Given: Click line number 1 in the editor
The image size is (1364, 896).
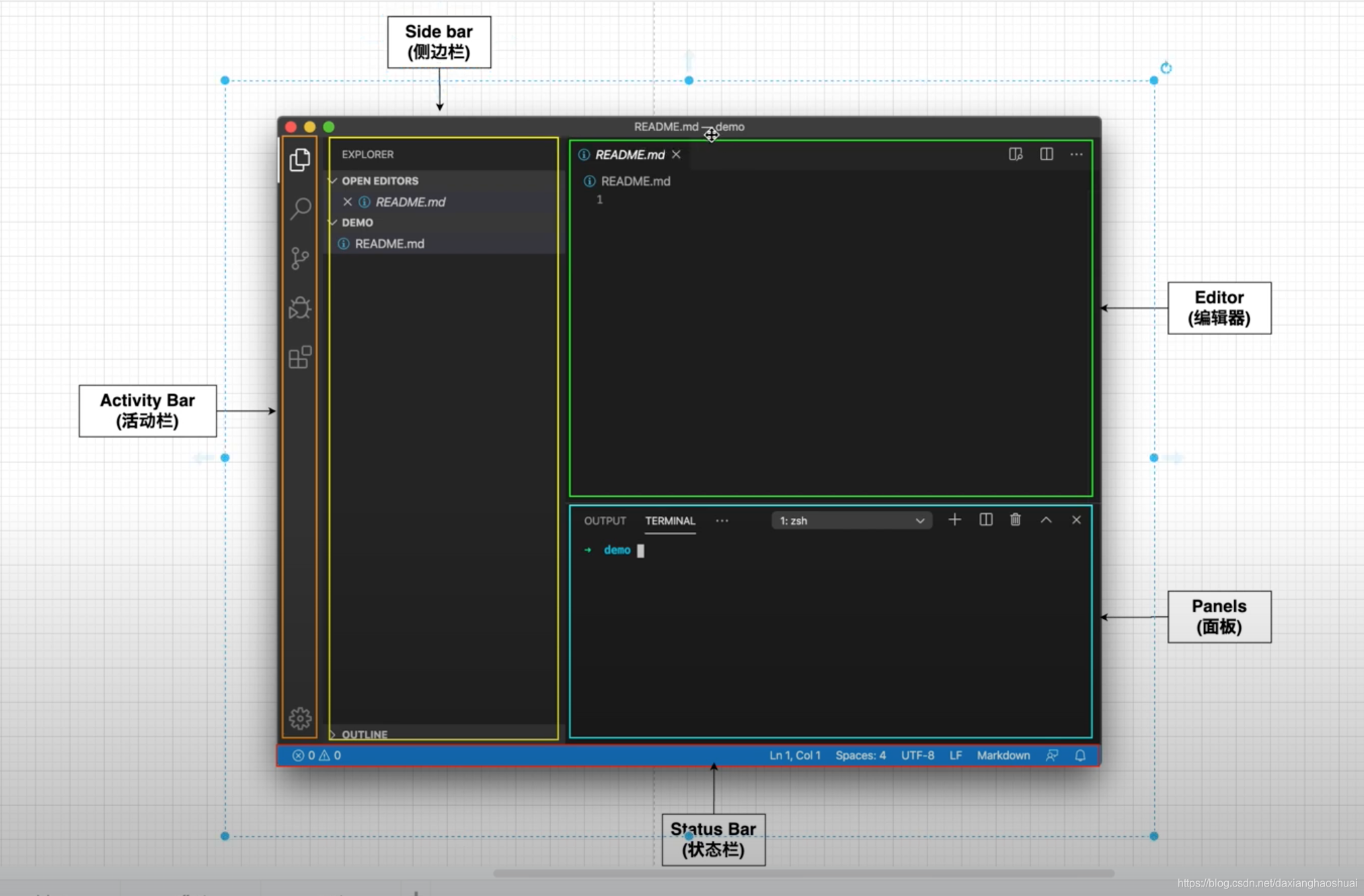Looking at the screenshot, I should (x=599, y=200).
